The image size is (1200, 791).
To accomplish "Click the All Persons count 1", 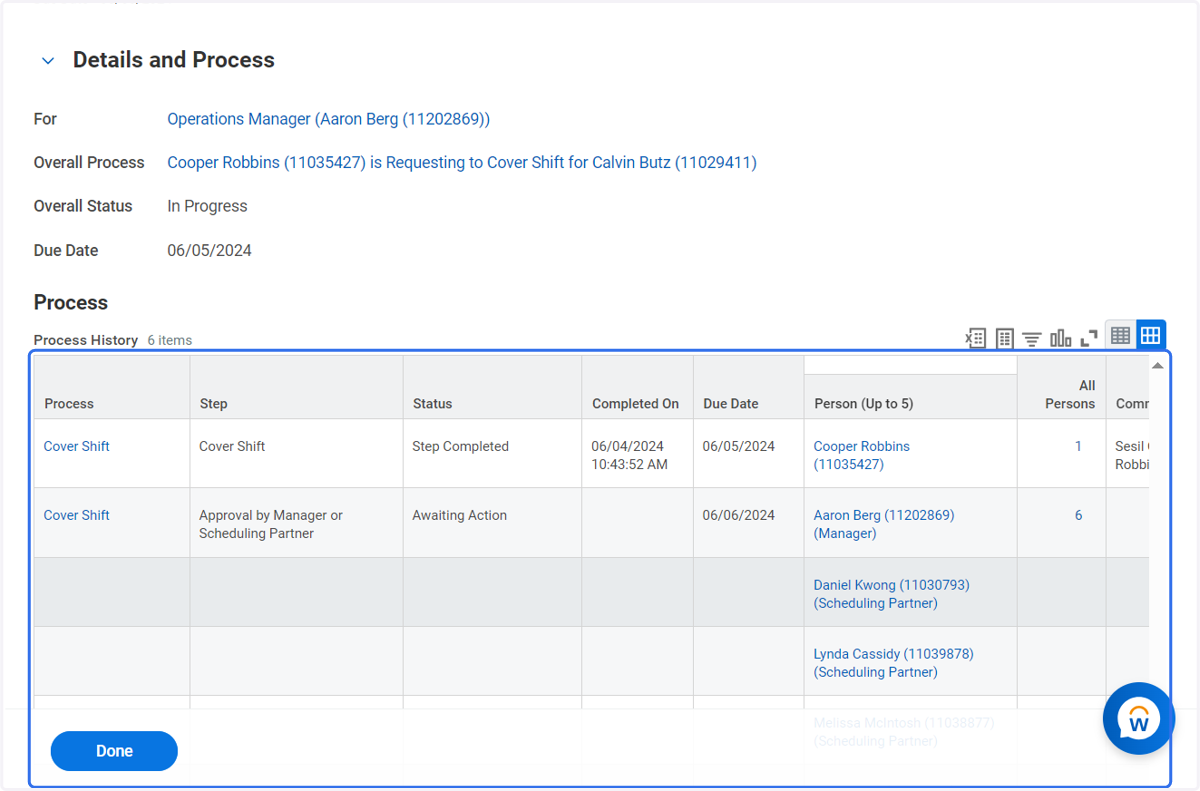I will 1078,446.
